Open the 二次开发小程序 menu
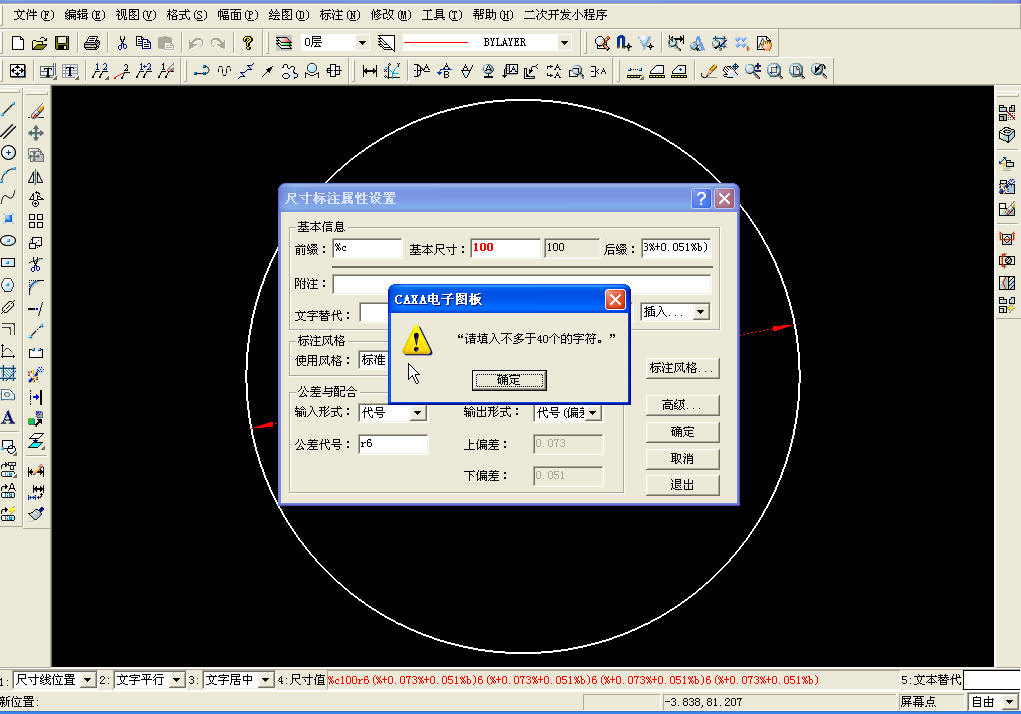This screenshot has height=714, width=1021. pyautogui.click(x=565, y=14)
